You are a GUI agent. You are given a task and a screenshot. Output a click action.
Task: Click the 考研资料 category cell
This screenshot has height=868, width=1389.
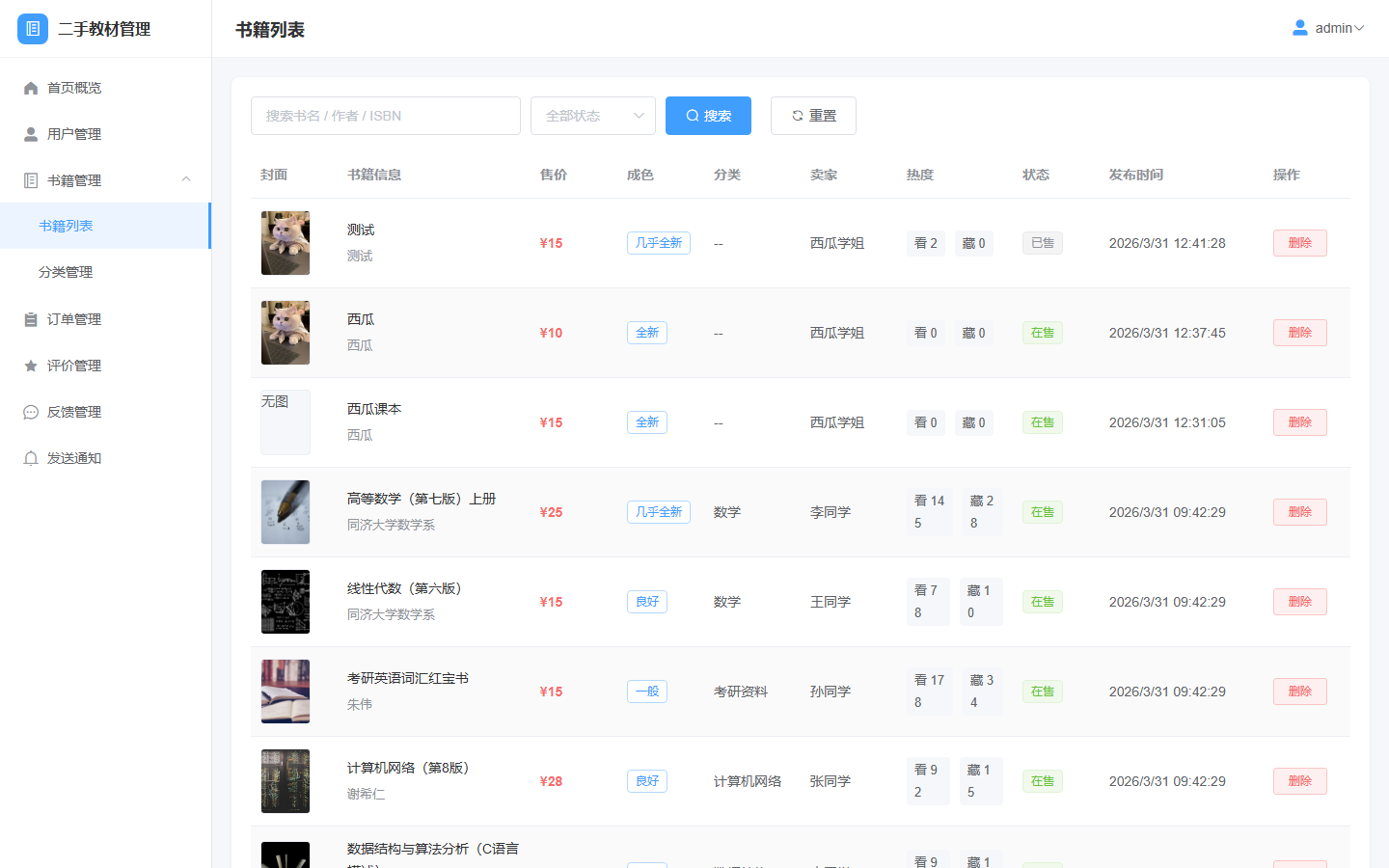click(x=741, y=692)
